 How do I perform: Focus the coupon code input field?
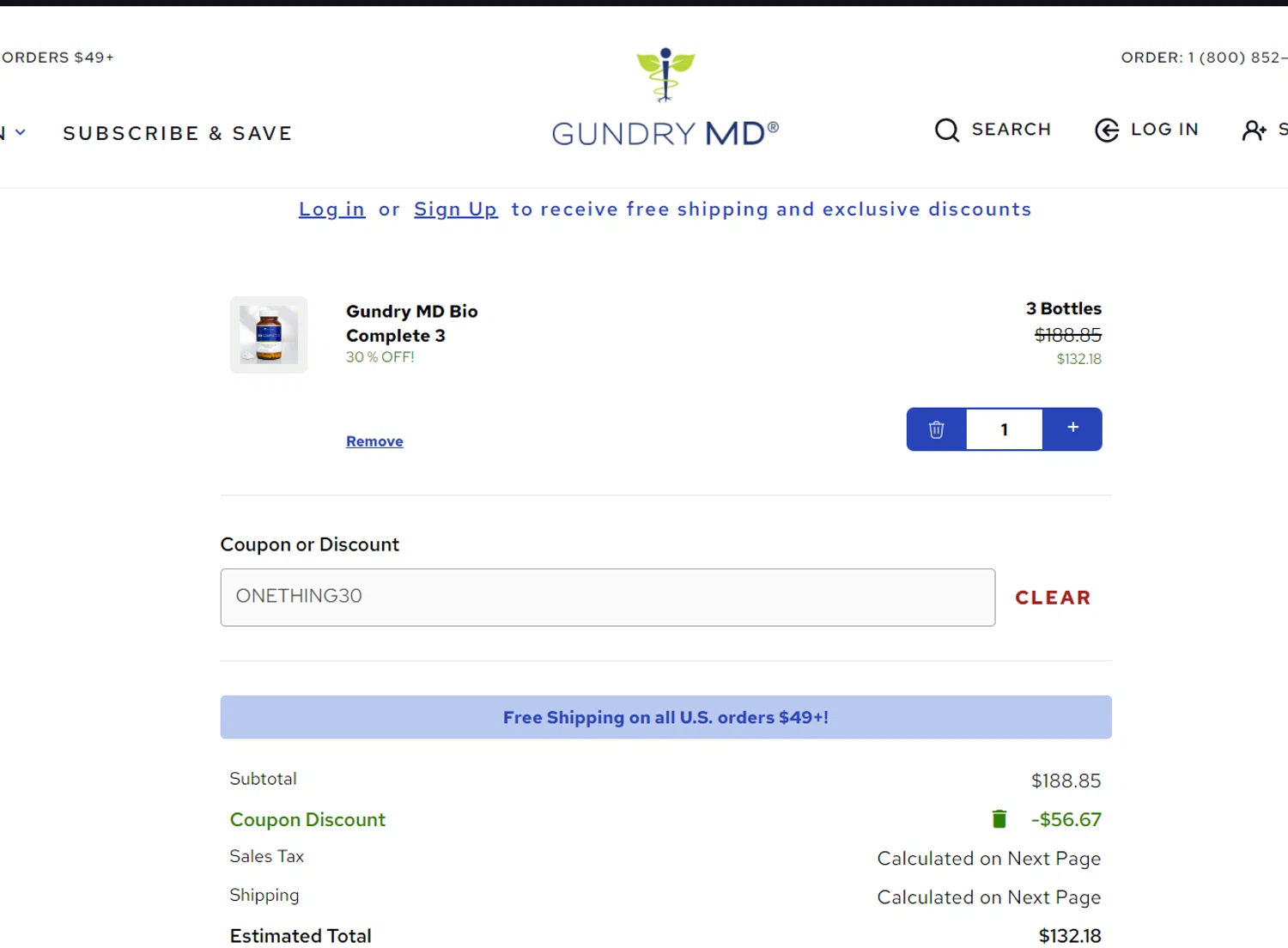pos(608,597)
